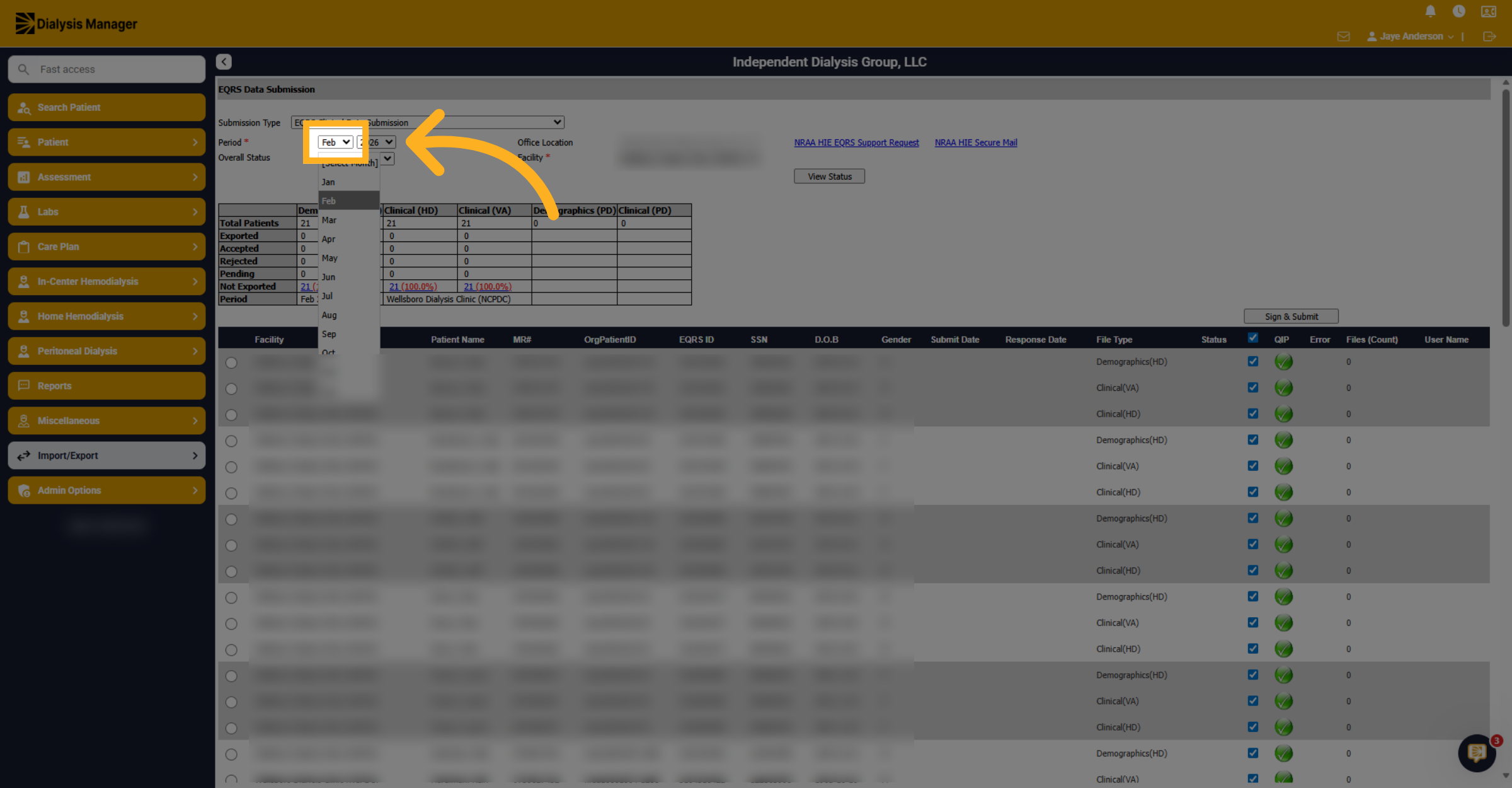
Task: Uncheck first Demographics(HD) row checkbox
Action: [1253, 361]
